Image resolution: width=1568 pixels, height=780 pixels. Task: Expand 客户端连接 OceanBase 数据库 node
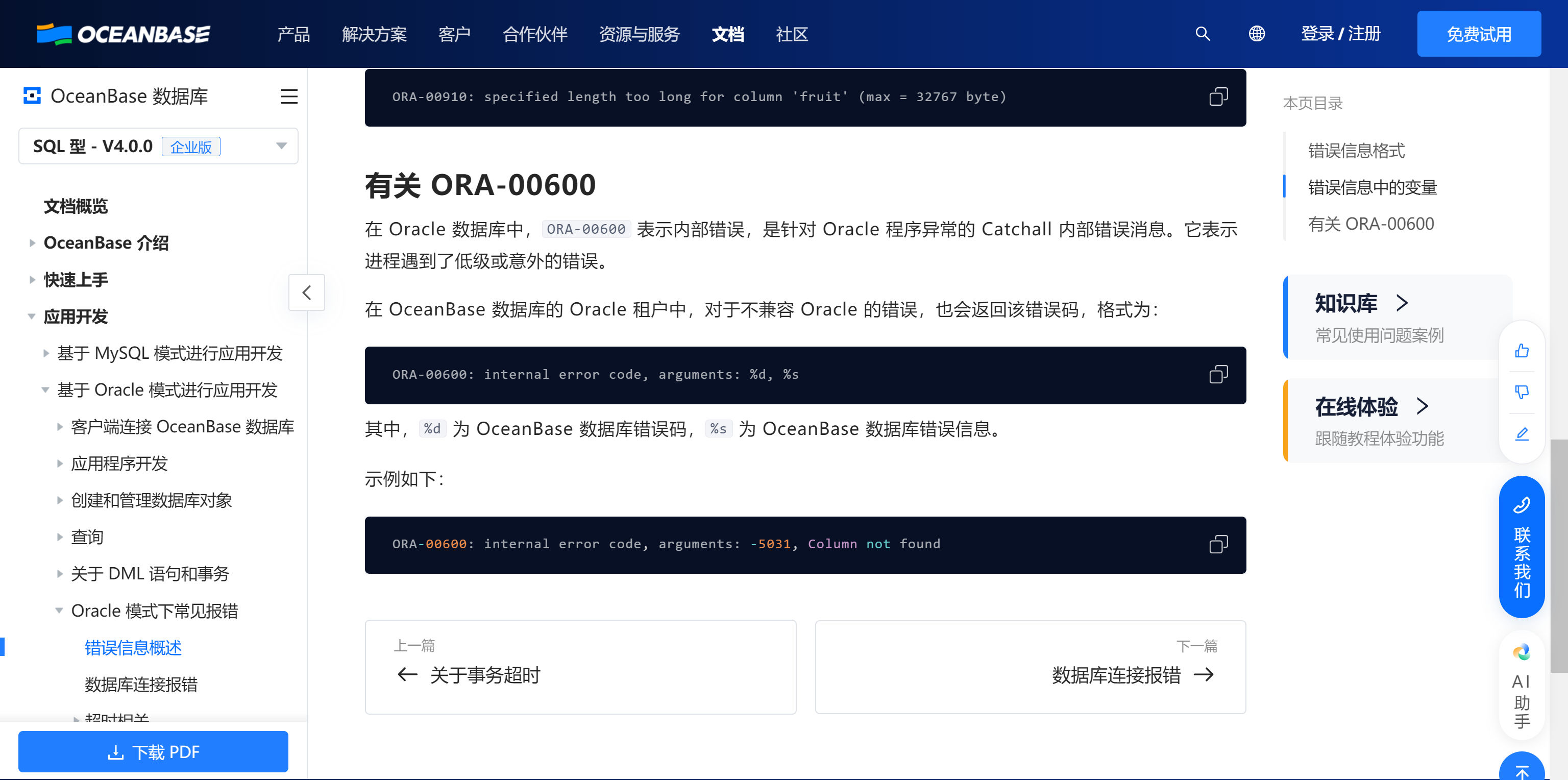60,427
